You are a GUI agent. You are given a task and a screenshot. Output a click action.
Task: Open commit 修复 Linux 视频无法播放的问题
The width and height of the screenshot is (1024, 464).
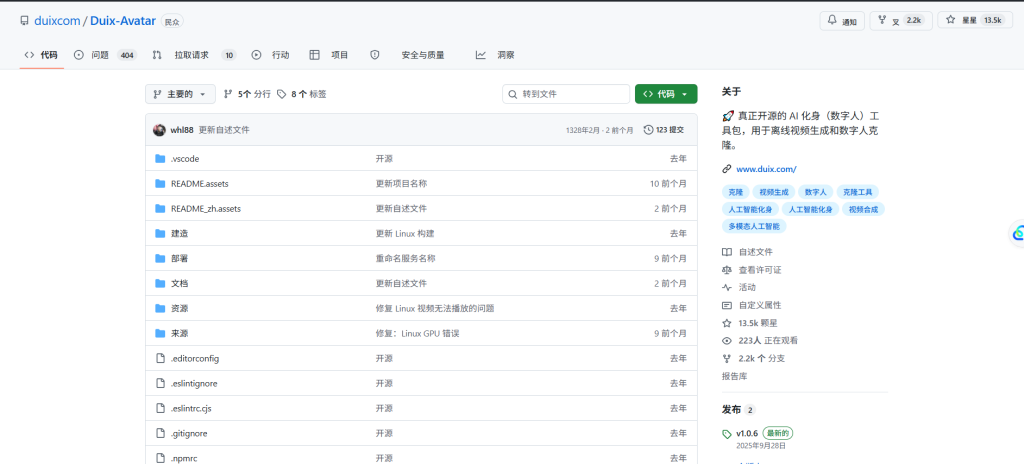pos(435,308)
